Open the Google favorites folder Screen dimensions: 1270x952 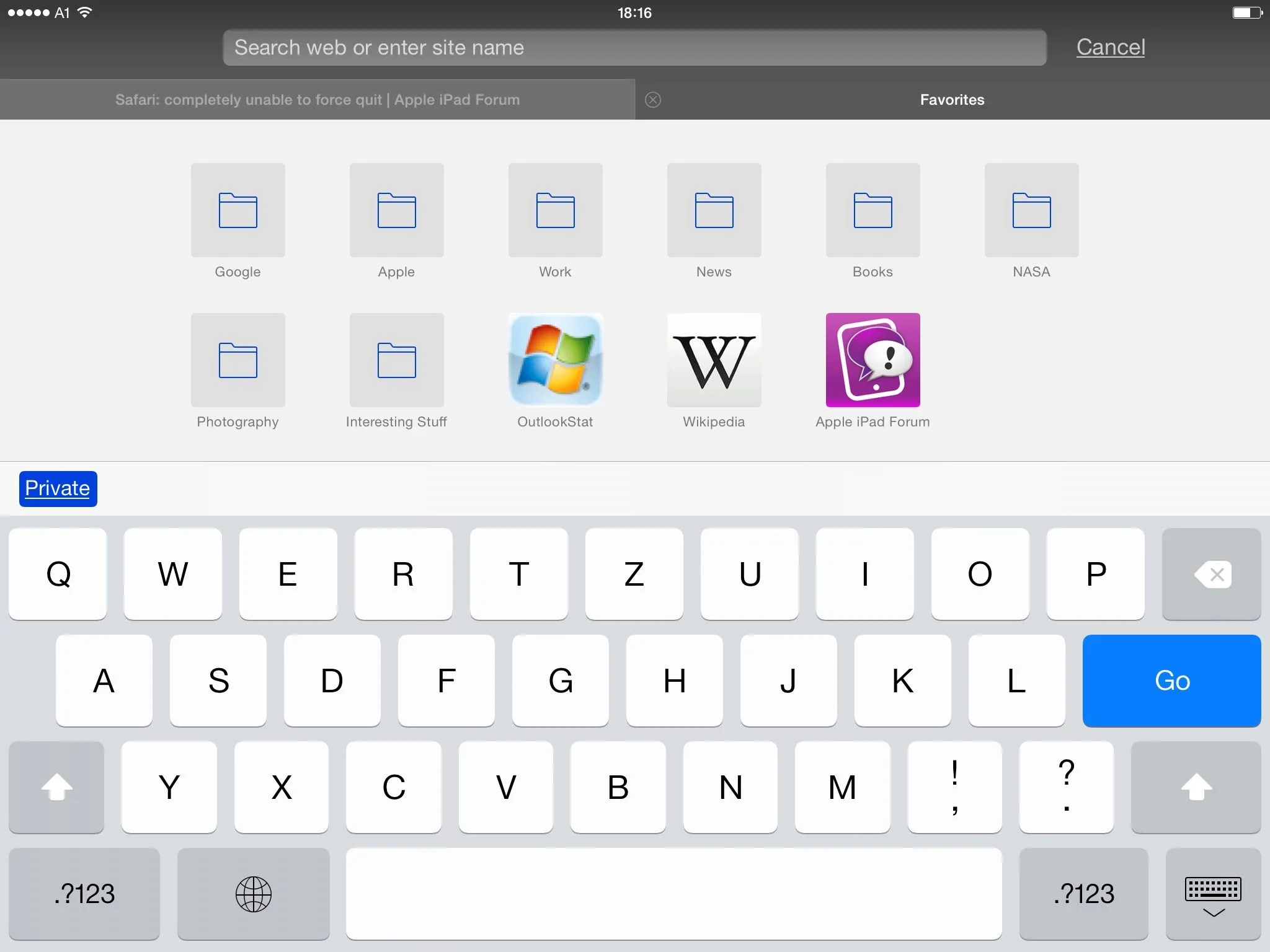click(x=238, y=210)
